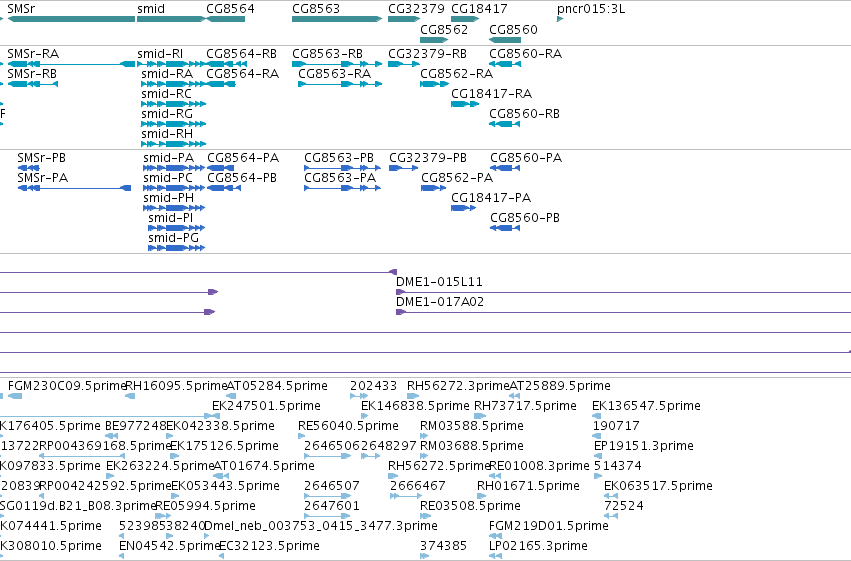Select protein smid-PA

click(169, 158)
